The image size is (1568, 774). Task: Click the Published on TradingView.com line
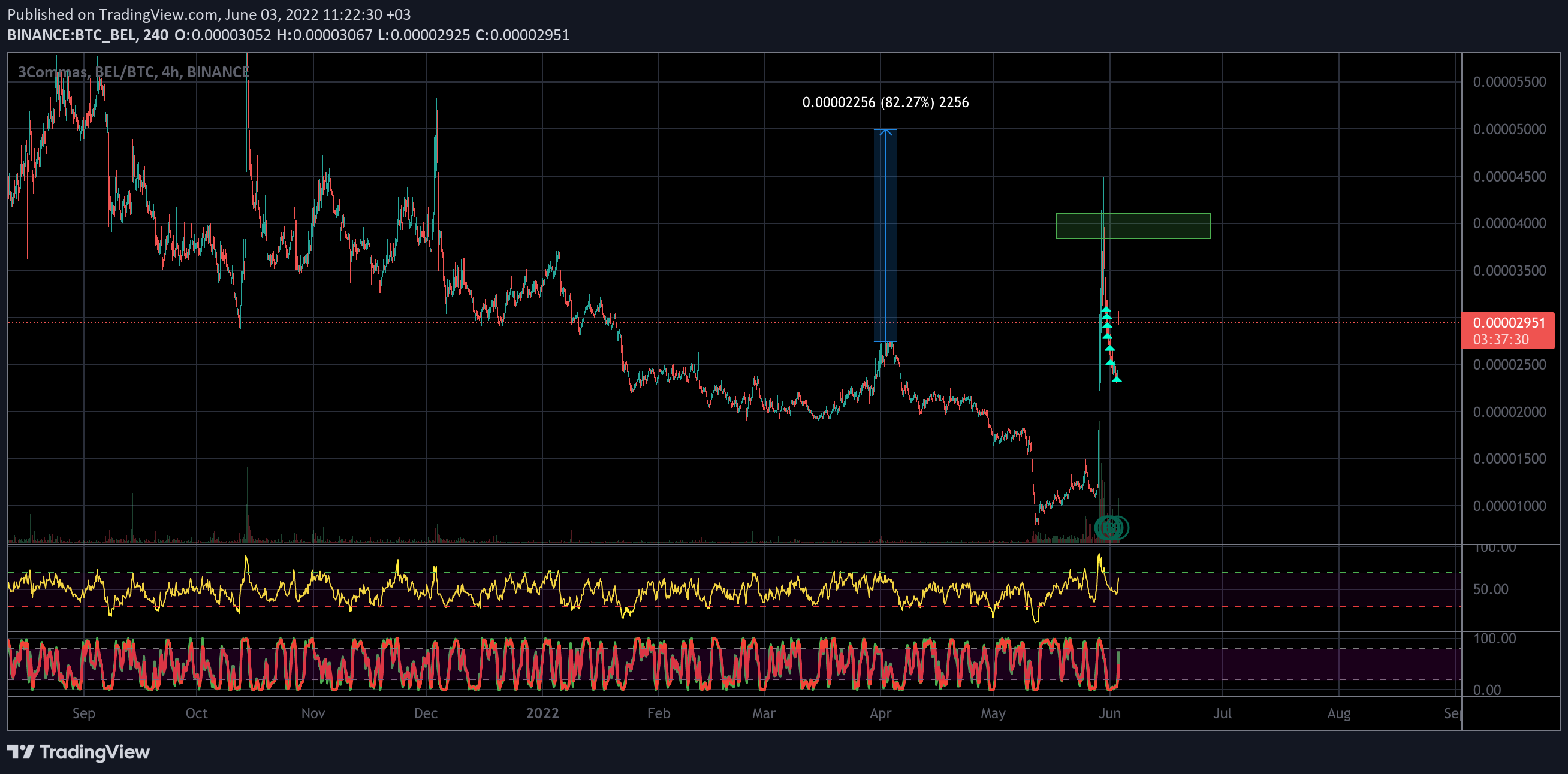[209, 14]
